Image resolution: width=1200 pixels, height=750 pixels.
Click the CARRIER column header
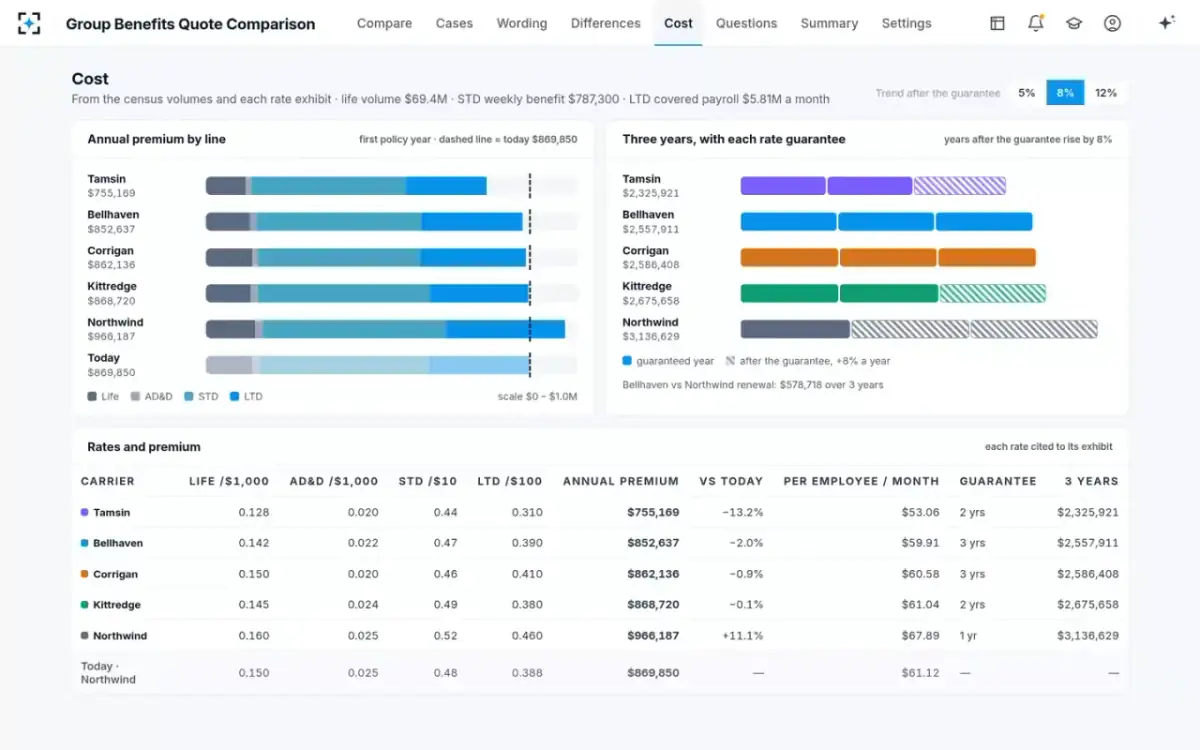(x=108, y=481)
